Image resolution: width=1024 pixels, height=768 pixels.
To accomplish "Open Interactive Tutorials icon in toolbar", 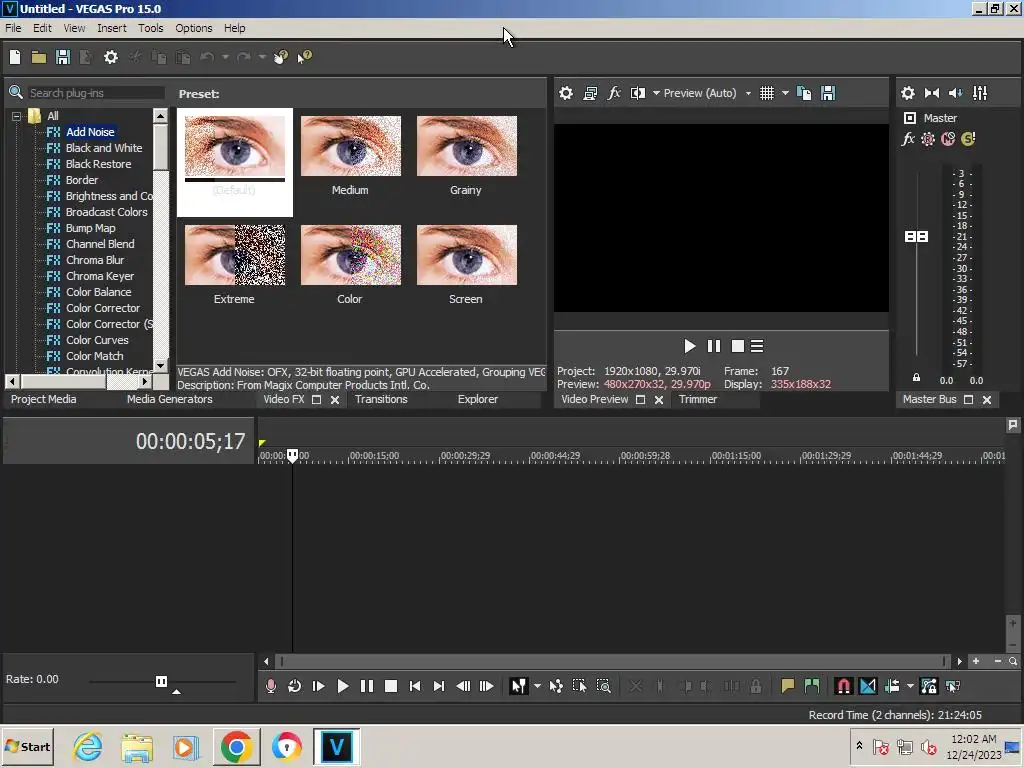I will 281,57.
